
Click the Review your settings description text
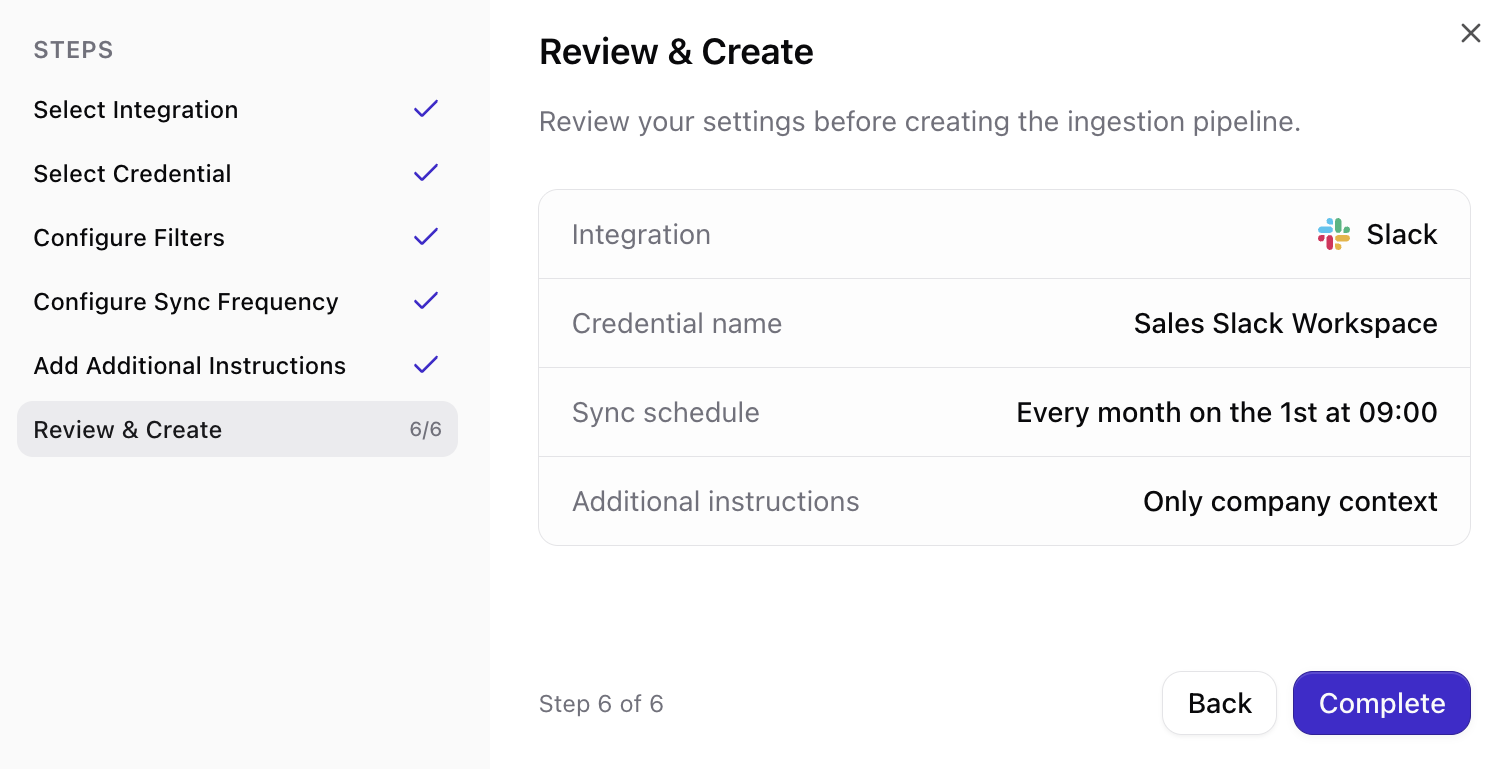point(920,122)
